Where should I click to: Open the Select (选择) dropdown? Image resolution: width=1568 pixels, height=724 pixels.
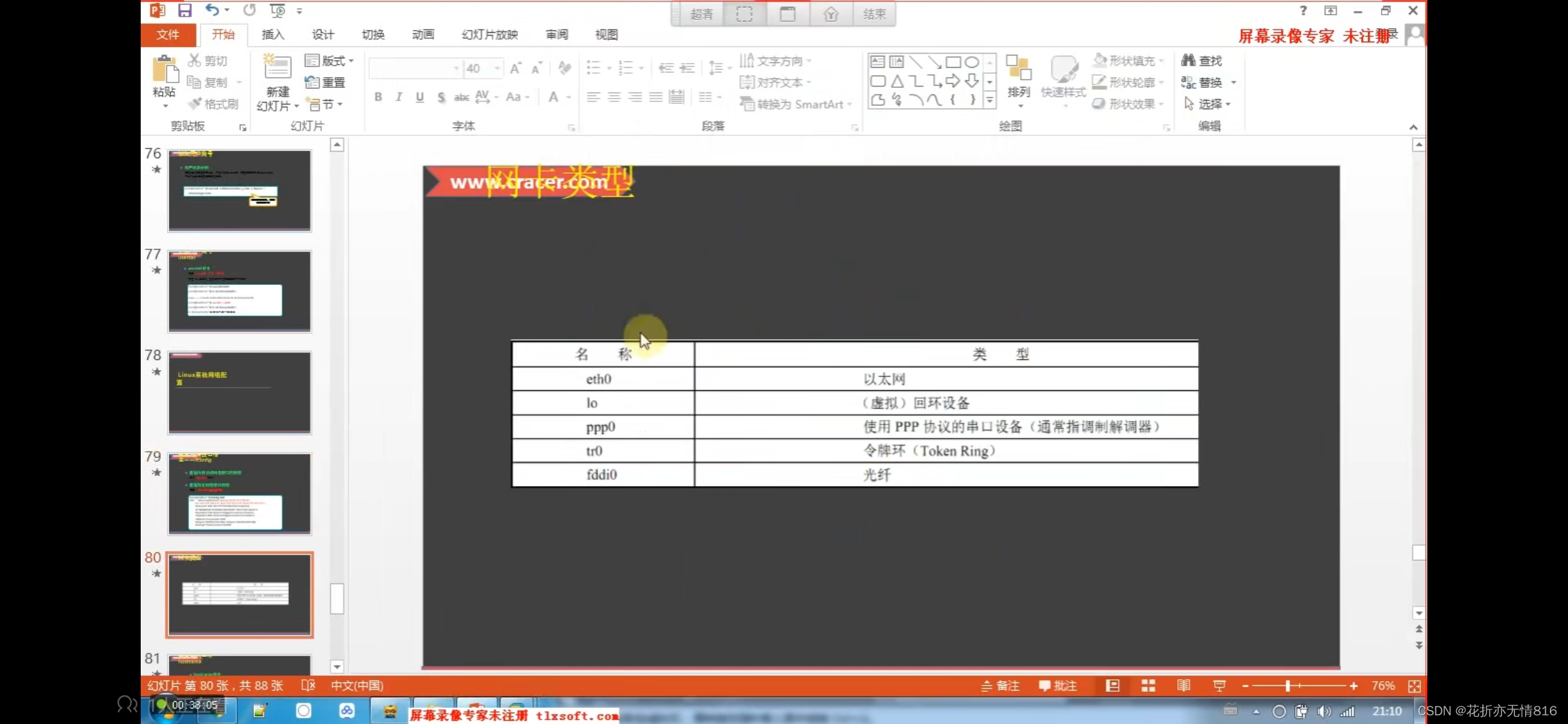[x=1207, y=104]
